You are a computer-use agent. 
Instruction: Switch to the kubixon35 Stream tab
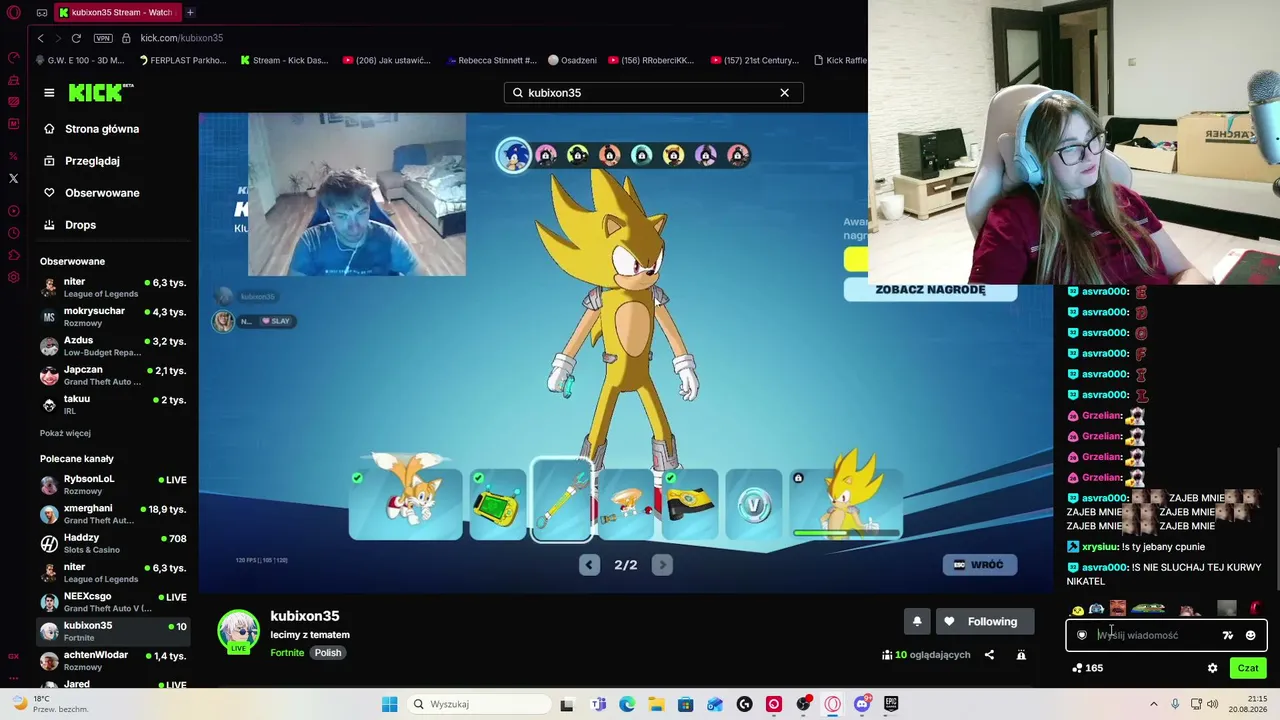click(116, 13)
